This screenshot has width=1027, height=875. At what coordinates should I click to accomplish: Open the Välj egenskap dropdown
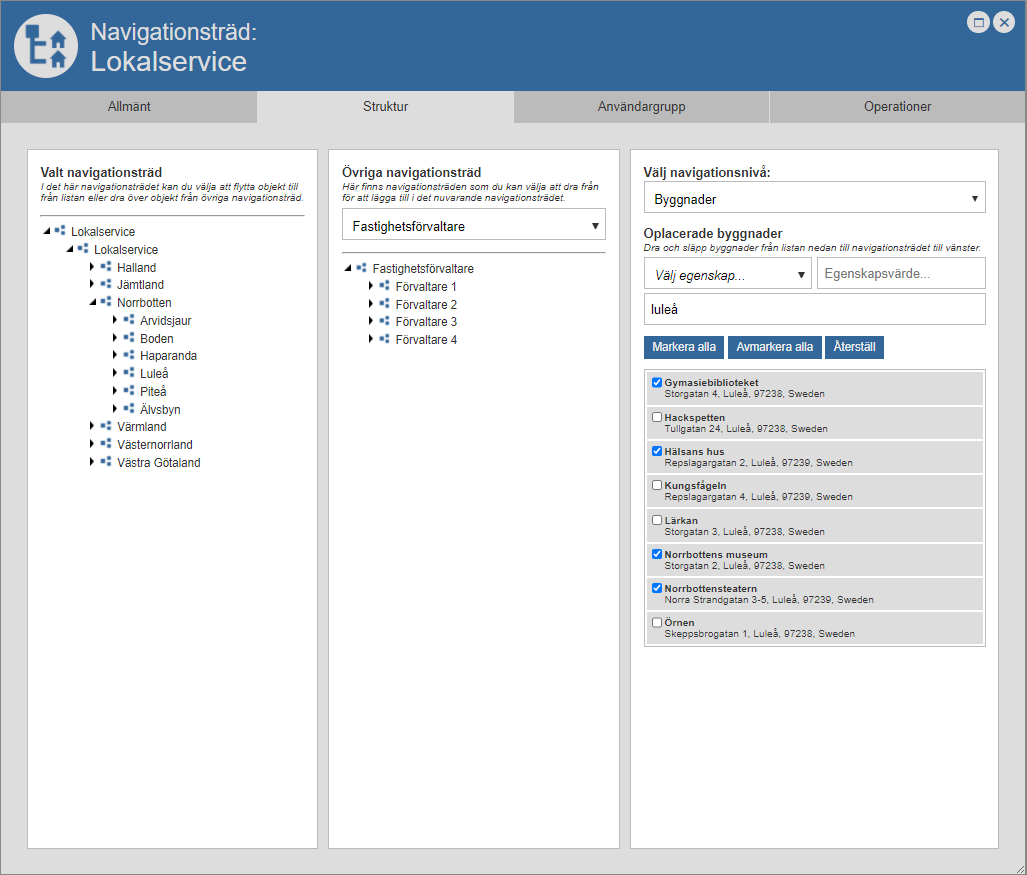(727, 273)
